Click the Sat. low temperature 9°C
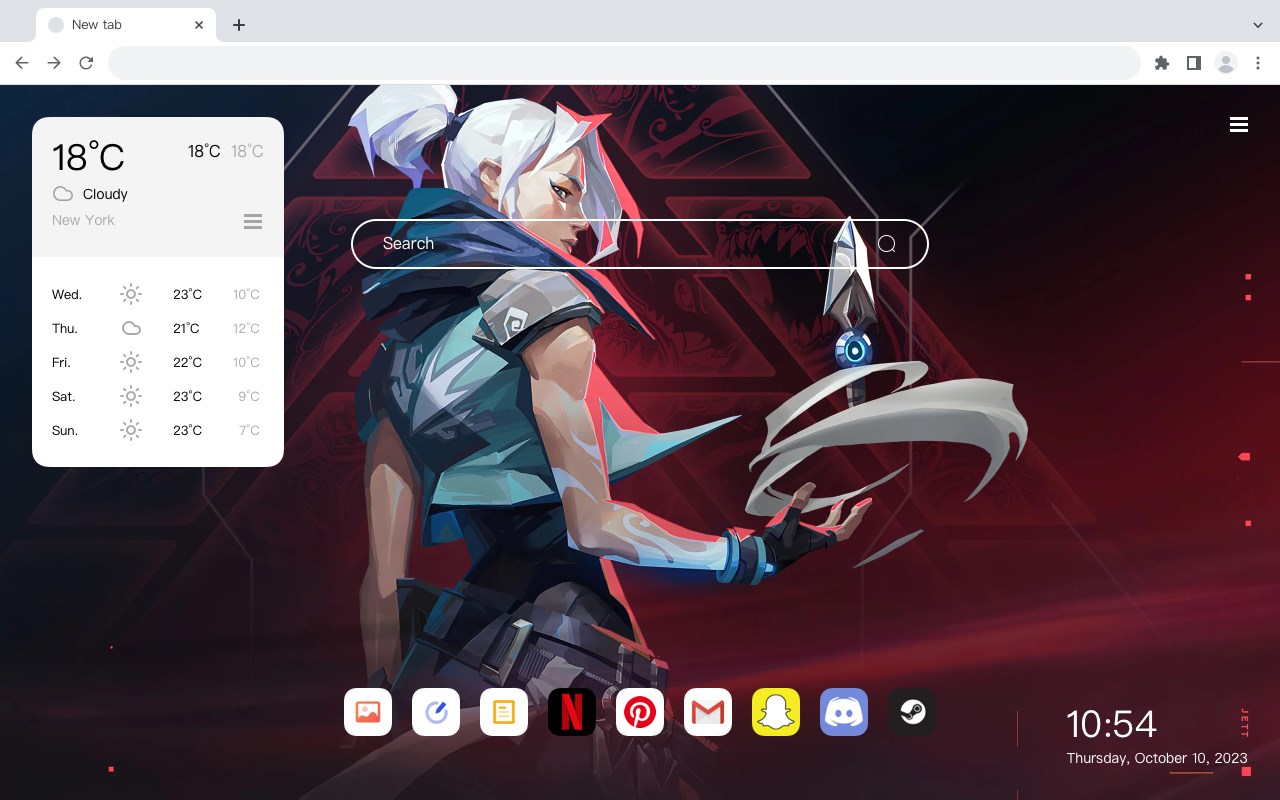The image size is (1280, 800). click(249, 396)
